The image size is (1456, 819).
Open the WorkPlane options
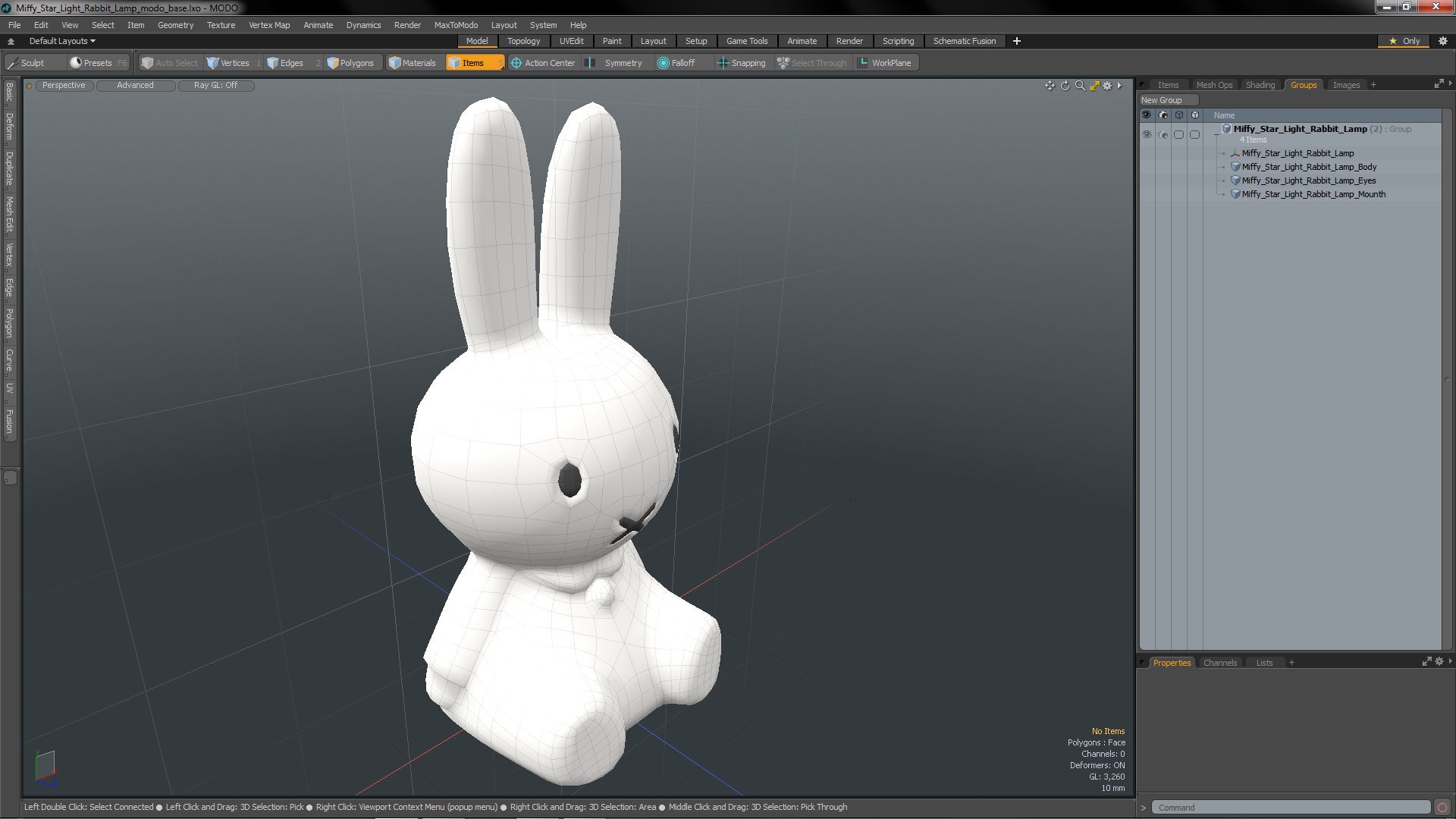pos(885,63)
